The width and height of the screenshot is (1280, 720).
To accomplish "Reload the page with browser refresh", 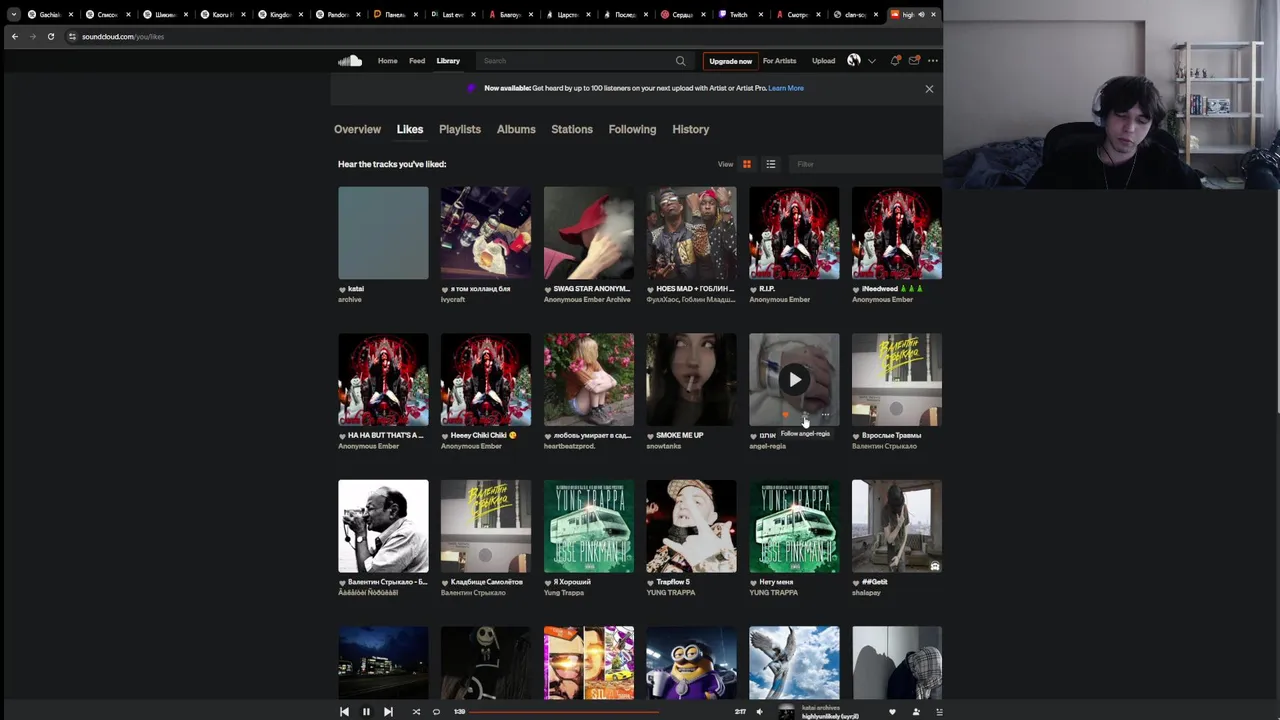I will pyautogui.click(x=50, y=36).
